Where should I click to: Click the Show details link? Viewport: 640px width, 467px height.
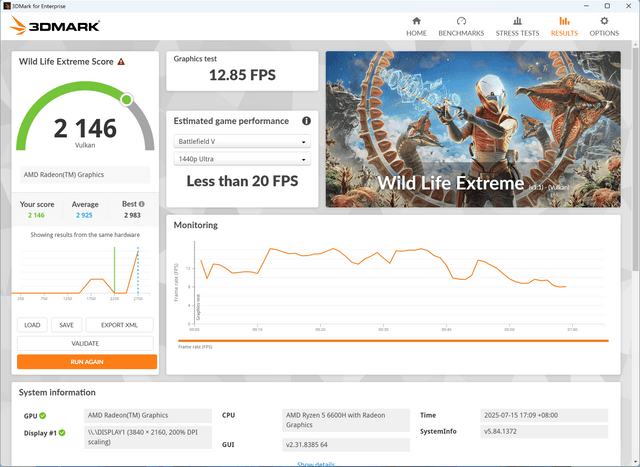tap(316, 464)
